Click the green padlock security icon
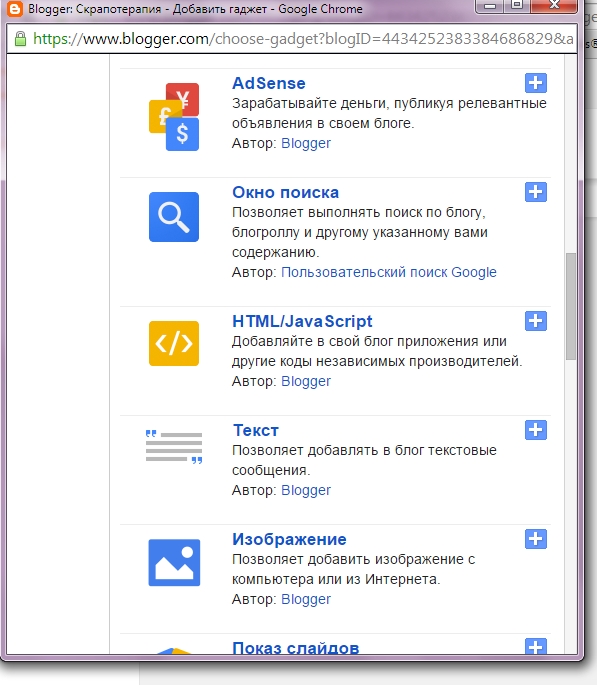Image resolution: width=597 pixels, height=685 pixels. (20, 39)
